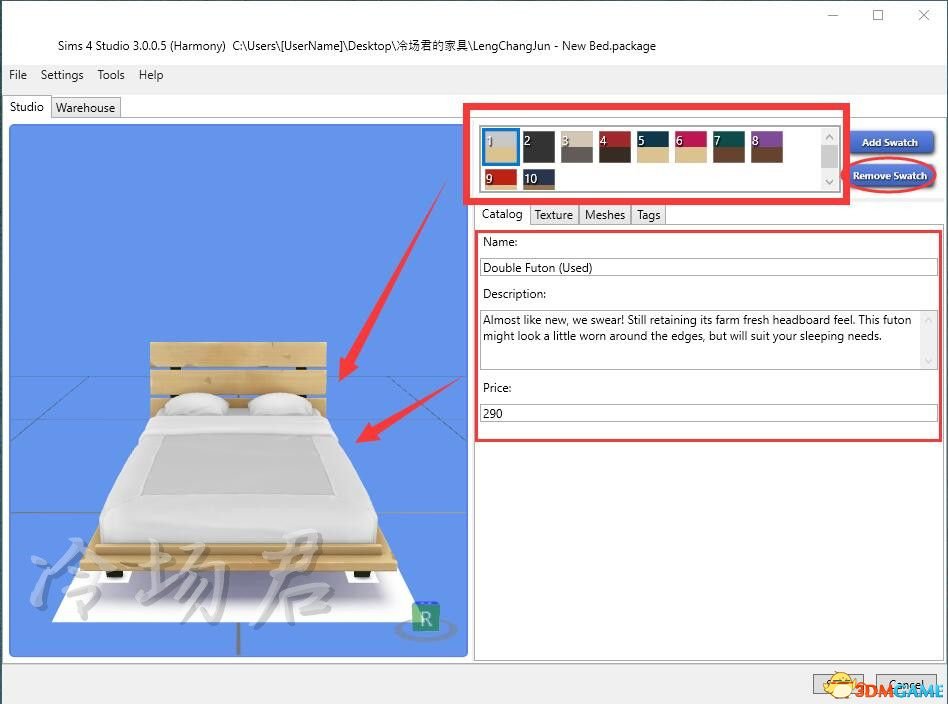Minimize the Sims 4 Studio window
Viewport: 948px width, 704px height.
[x=833, y=15]
